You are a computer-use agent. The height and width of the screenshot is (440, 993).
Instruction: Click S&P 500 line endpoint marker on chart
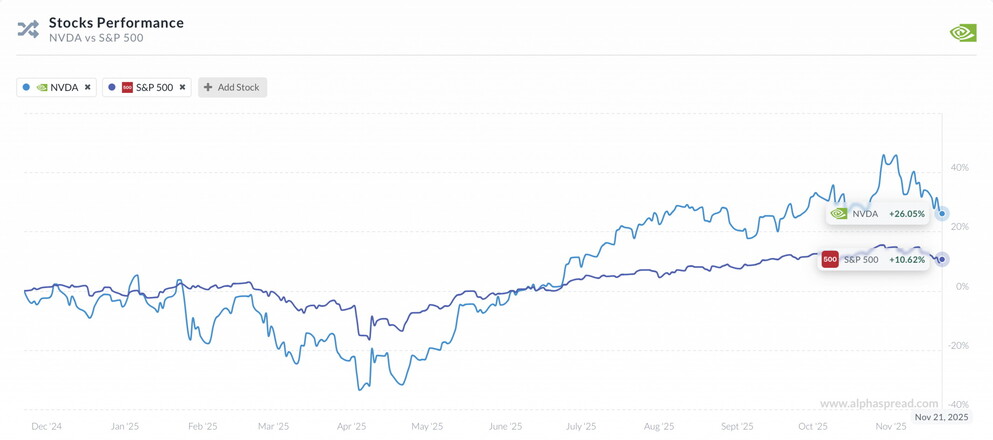[942, 260]
